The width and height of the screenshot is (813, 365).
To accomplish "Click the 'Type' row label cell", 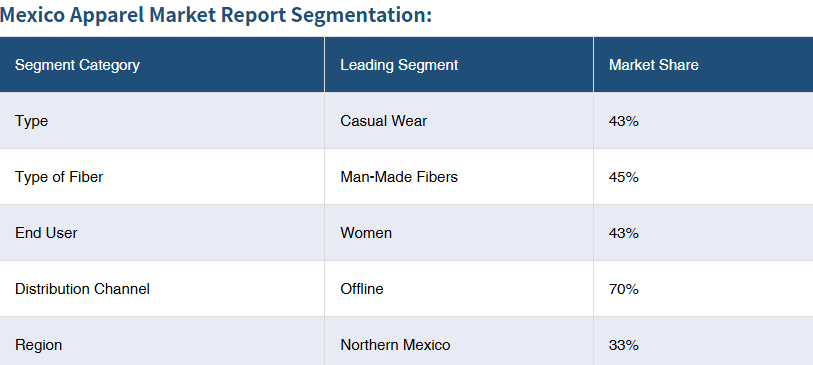I will coord(162,121).
